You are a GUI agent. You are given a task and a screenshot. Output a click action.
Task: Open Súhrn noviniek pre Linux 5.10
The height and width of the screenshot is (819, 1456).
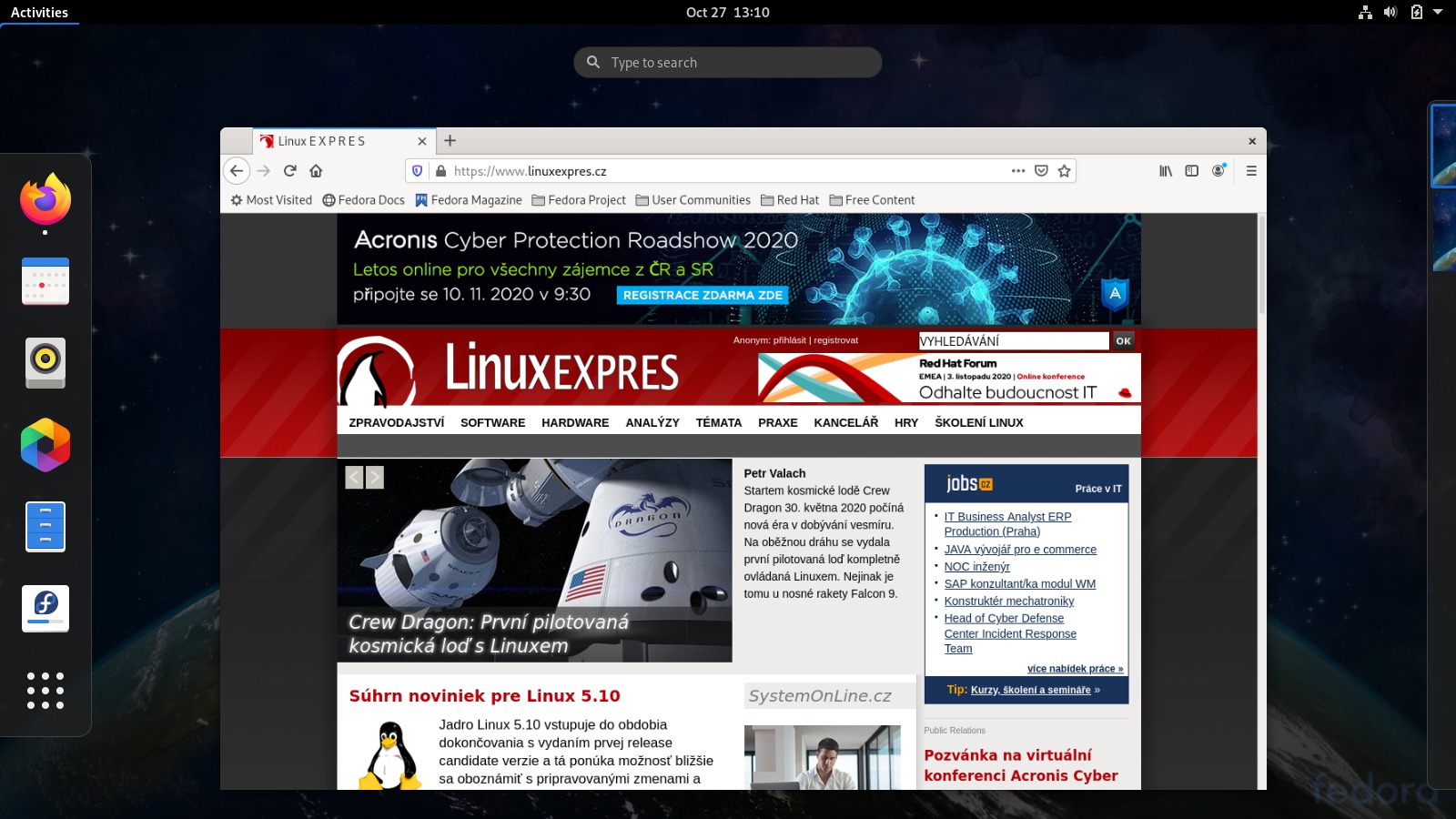tap(484, 696)
